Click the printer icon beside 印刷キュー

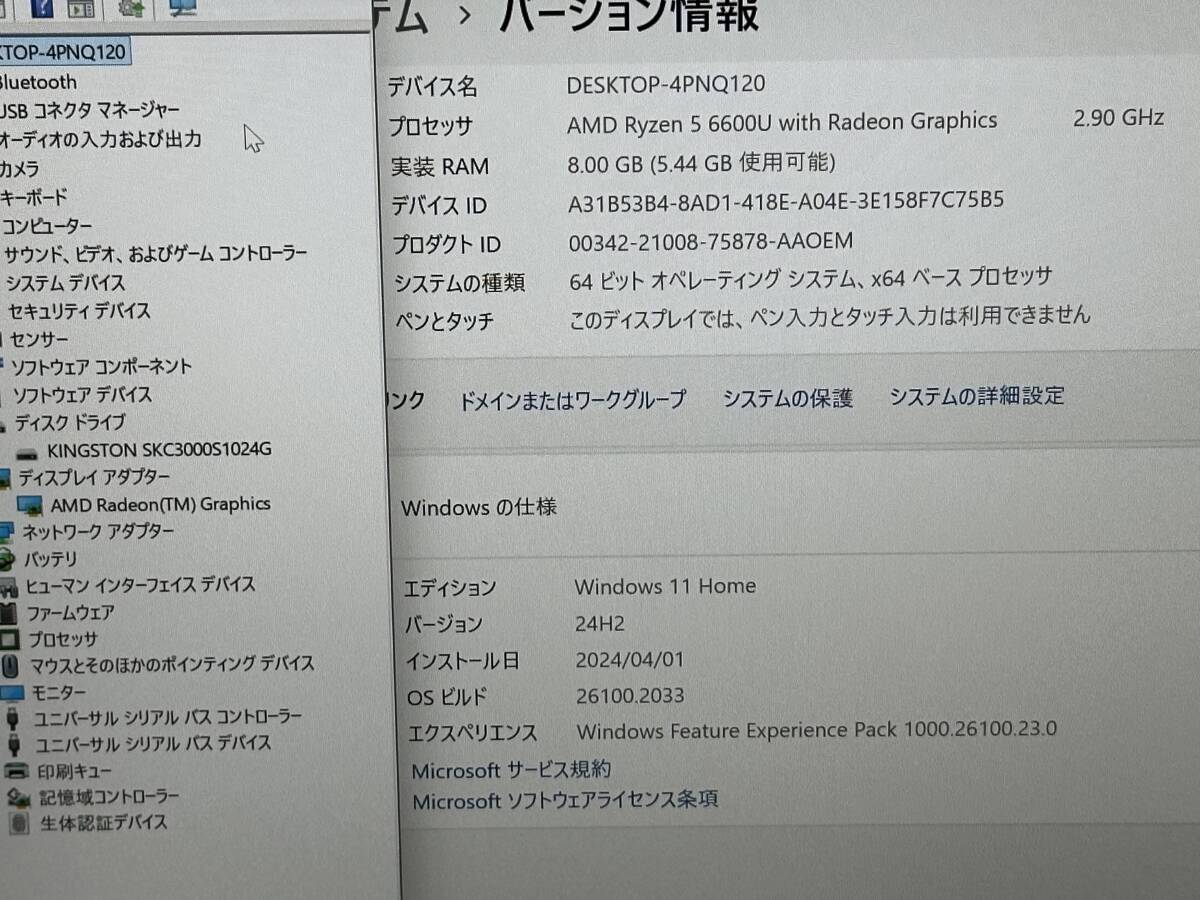tap(16, 771)
